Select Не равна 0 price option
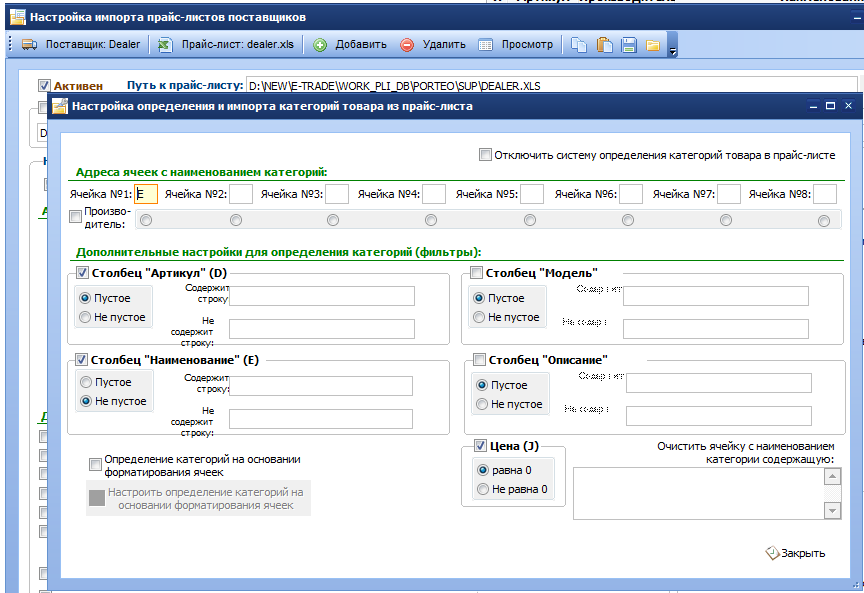Viewport: 864px width, 593px height. click(x=483, y=489)
